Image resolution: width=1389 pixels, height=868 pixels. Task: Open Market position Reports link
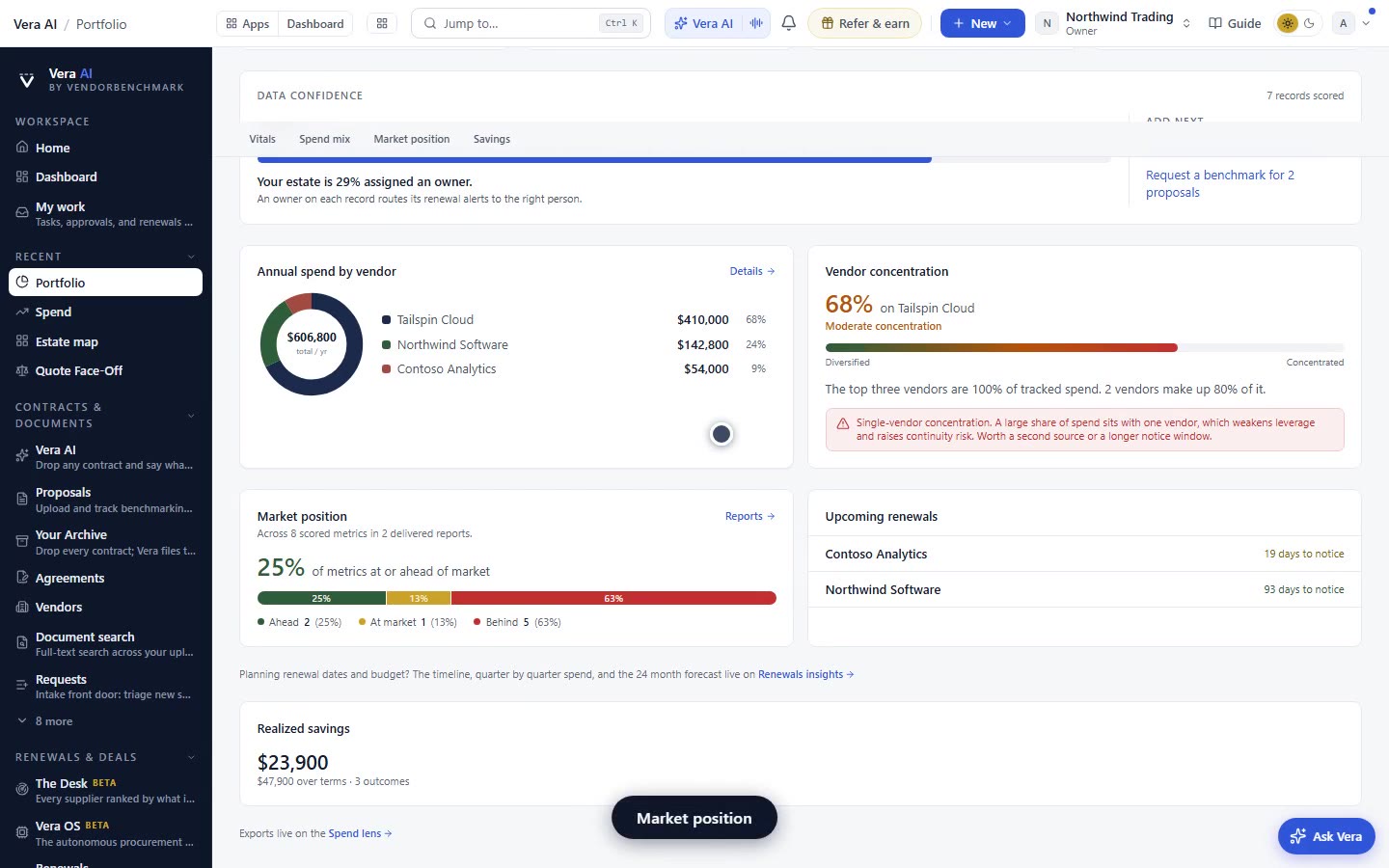[x=749, y=516]
